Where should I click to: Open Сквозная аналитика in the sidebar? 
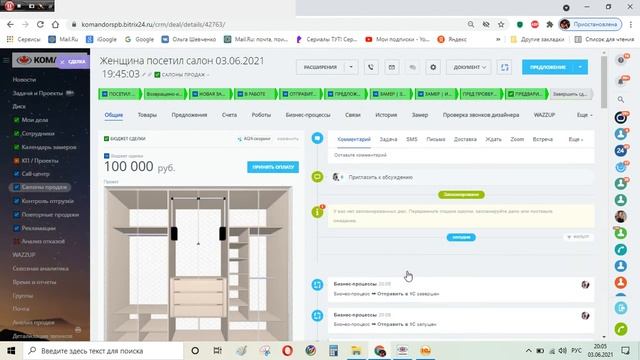[40, 269]
